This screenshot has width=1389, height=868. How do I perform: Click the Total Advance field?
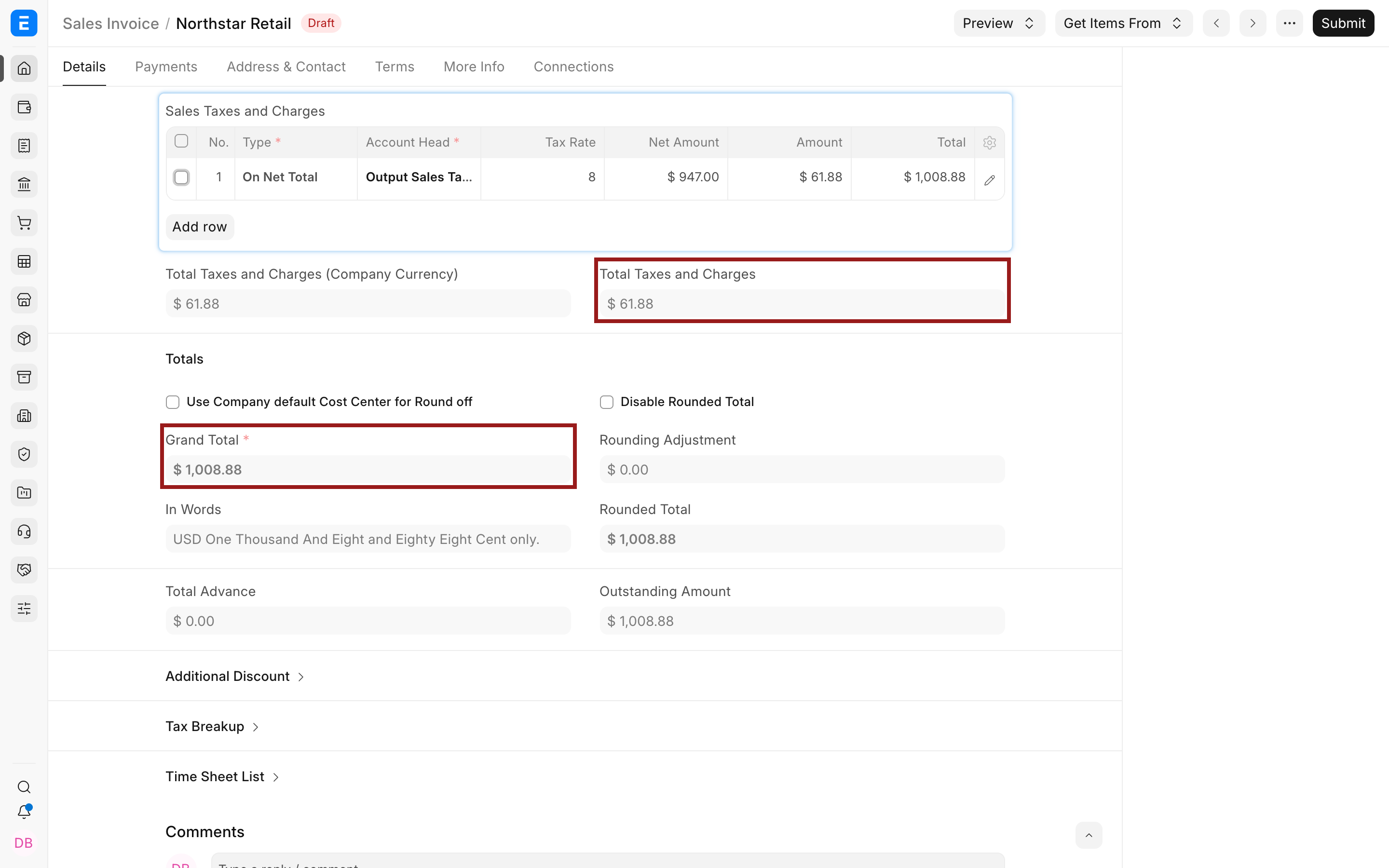(x=368, y=621)
